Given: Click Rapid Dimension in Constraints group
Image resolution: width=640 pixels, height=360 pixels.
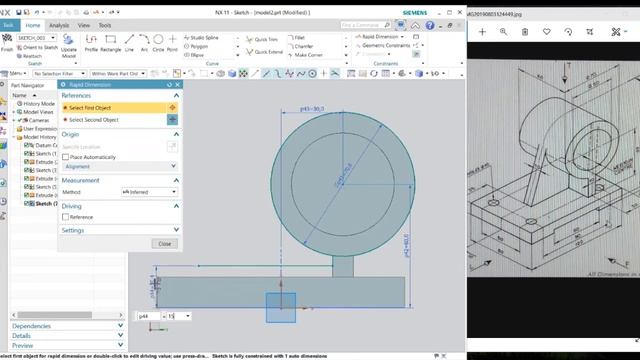Looking at the screenshot, I should tap(379, 37).
